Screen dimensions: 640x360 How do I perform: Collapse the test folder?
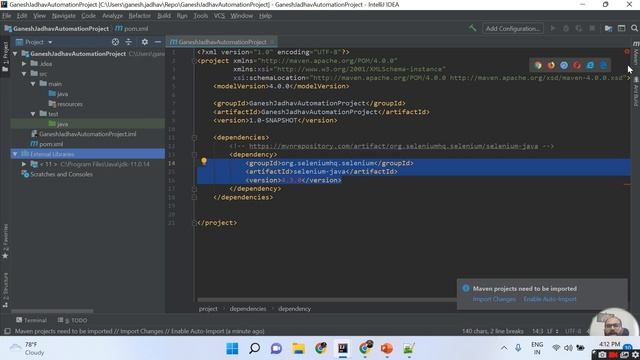33,114
